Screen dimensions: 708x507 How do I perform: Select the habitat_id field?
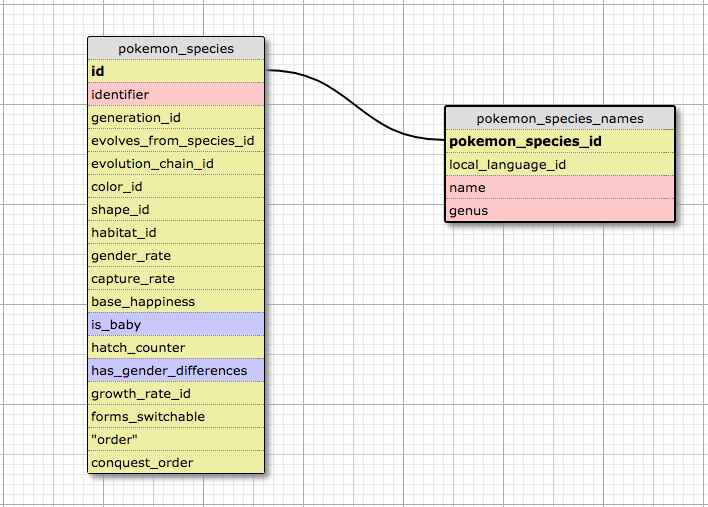[x=176, y=233]
